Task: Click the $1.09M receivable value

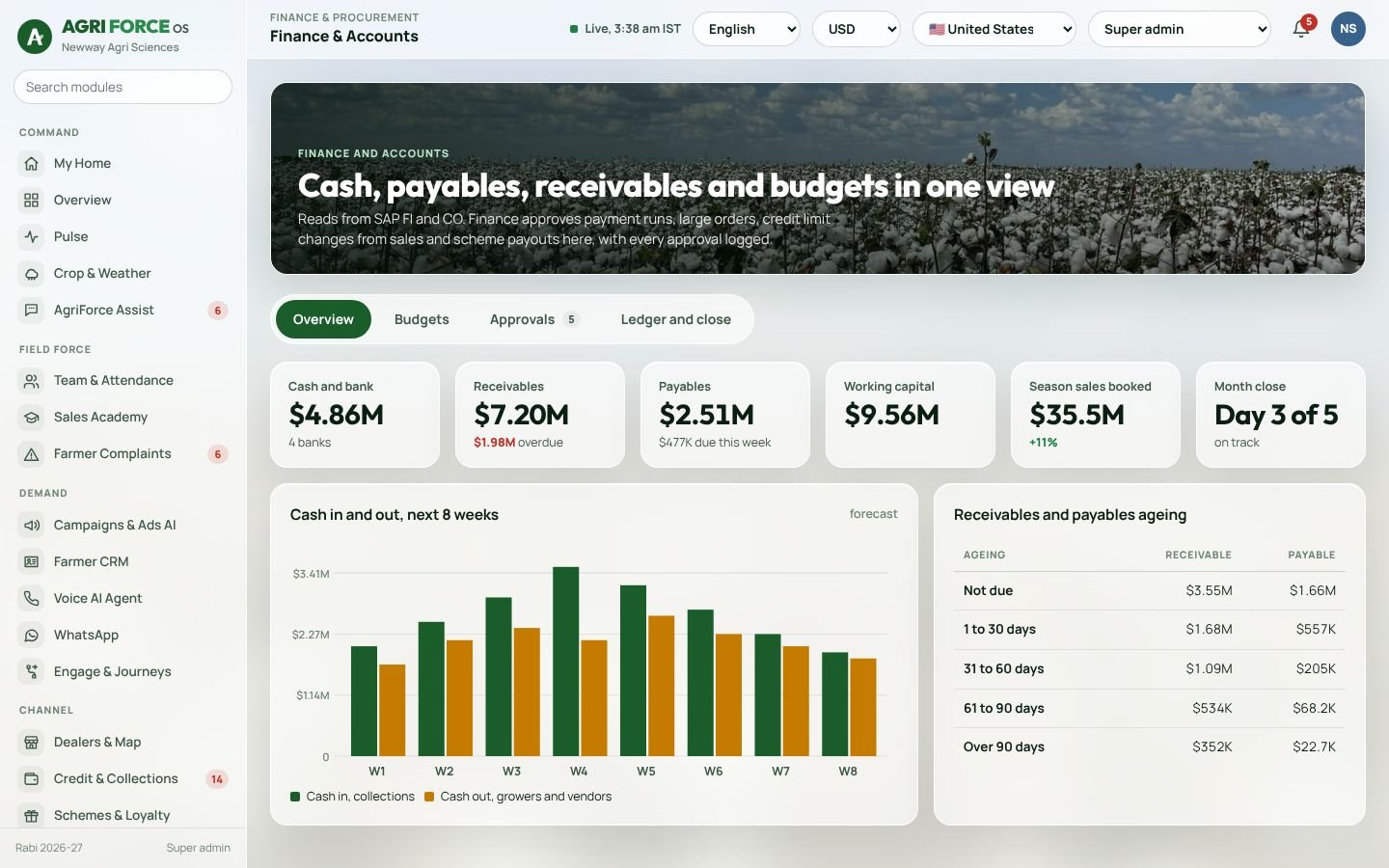Action: (1210, 668)
